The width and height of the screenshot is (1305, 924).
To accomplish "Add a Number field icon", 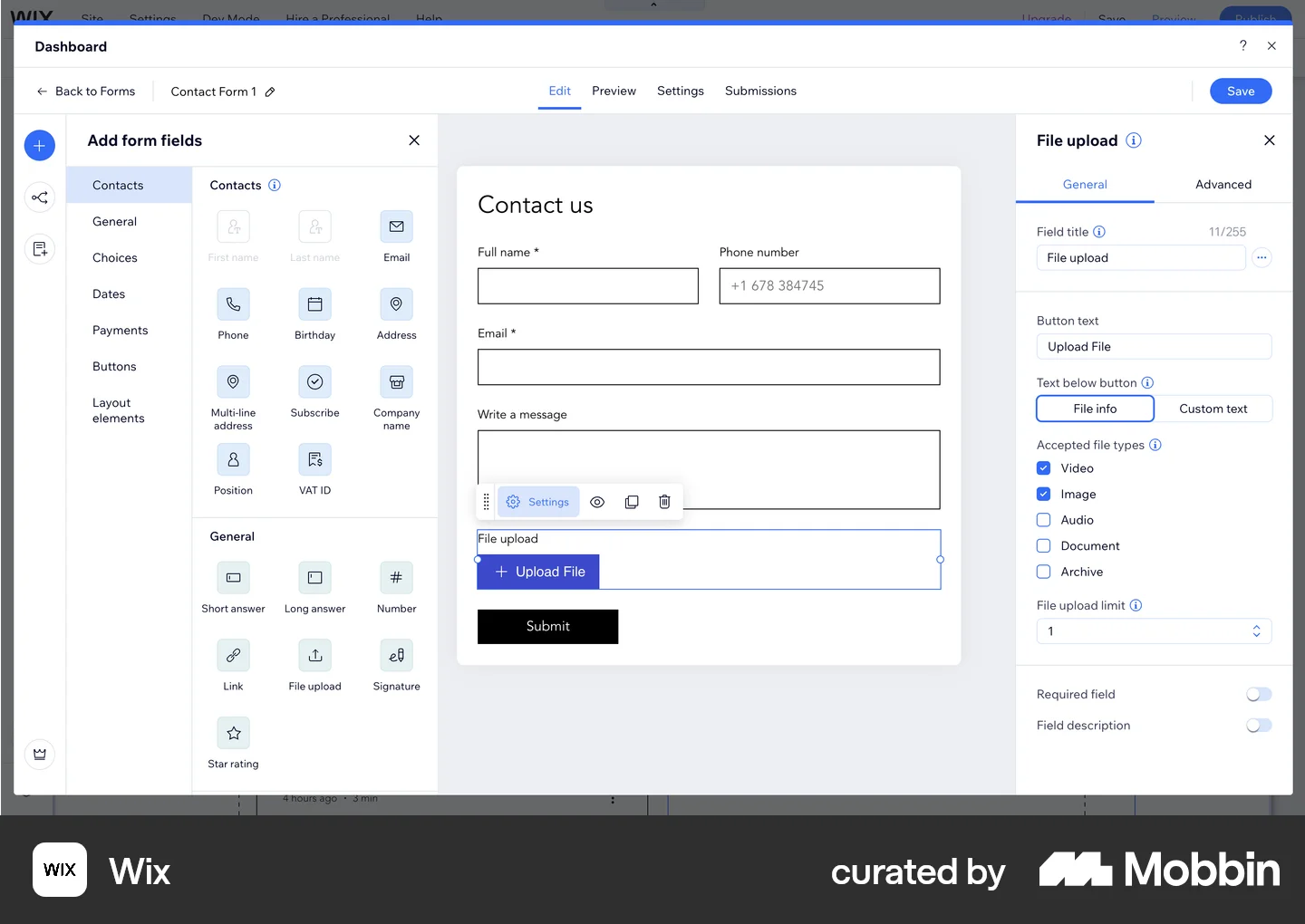I will click(396, 578).
